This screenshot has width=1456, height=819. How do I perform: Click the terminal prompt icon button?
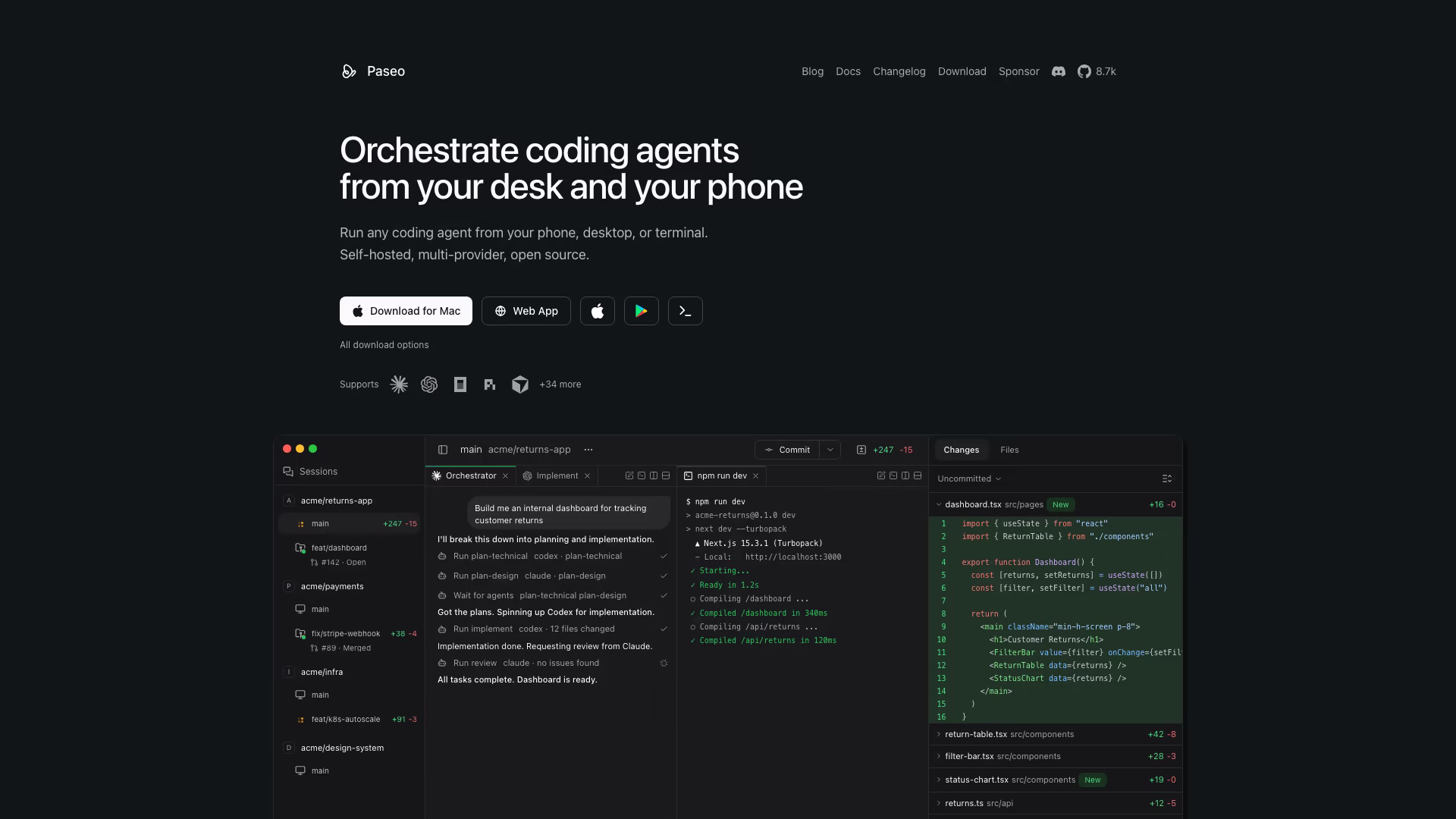686,311
